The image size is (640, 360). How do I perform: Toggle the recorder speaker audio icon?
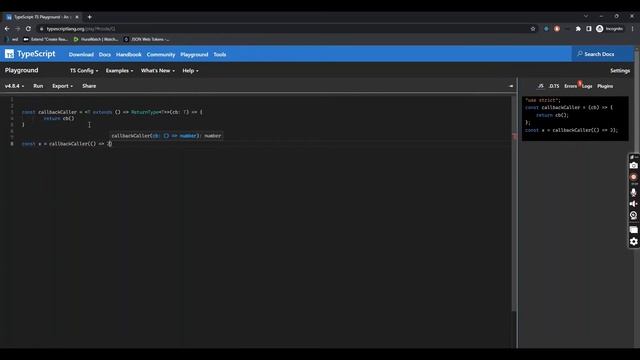click(x=633, y=204)
